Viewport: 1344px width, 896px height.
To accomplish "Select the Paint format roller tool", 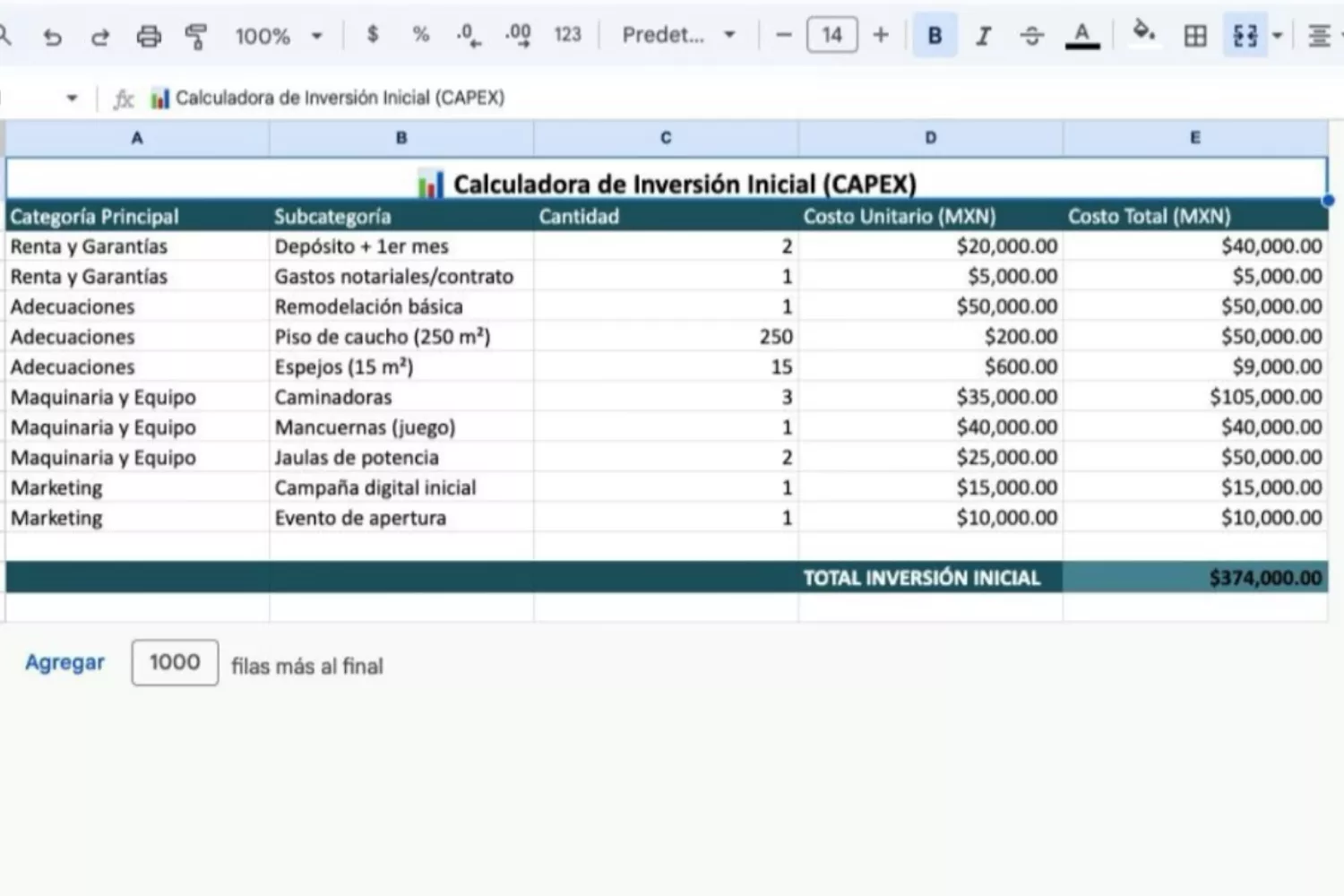I will (x=196, y=37).
